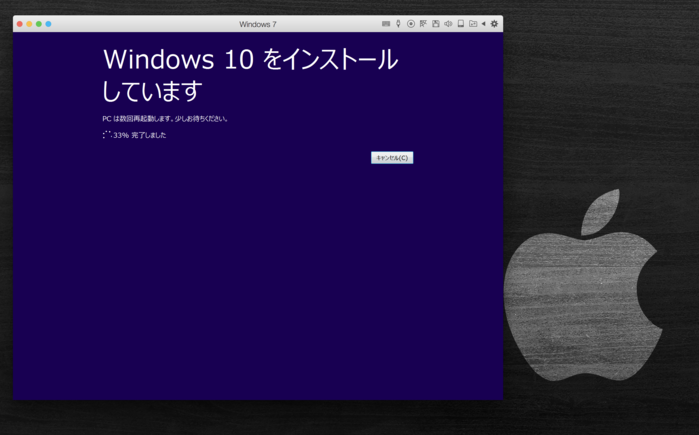Open the CD/DVD disc icon
The height and width of the screenshot is (435, 699).
(x=411, y=24)
